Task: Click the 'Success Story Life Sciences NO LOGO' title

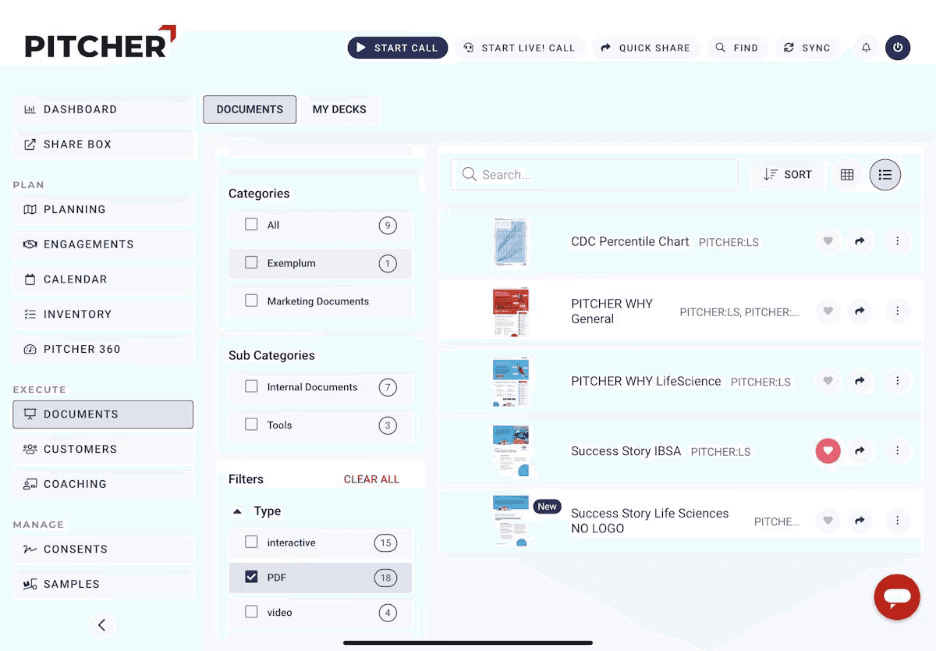Action: tap(649, 521)
